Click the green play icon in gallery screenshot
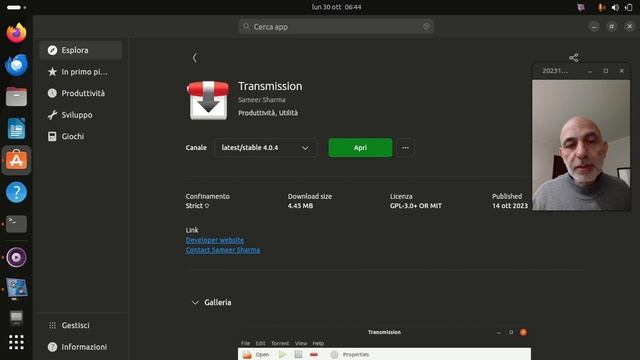 point(282,355)
